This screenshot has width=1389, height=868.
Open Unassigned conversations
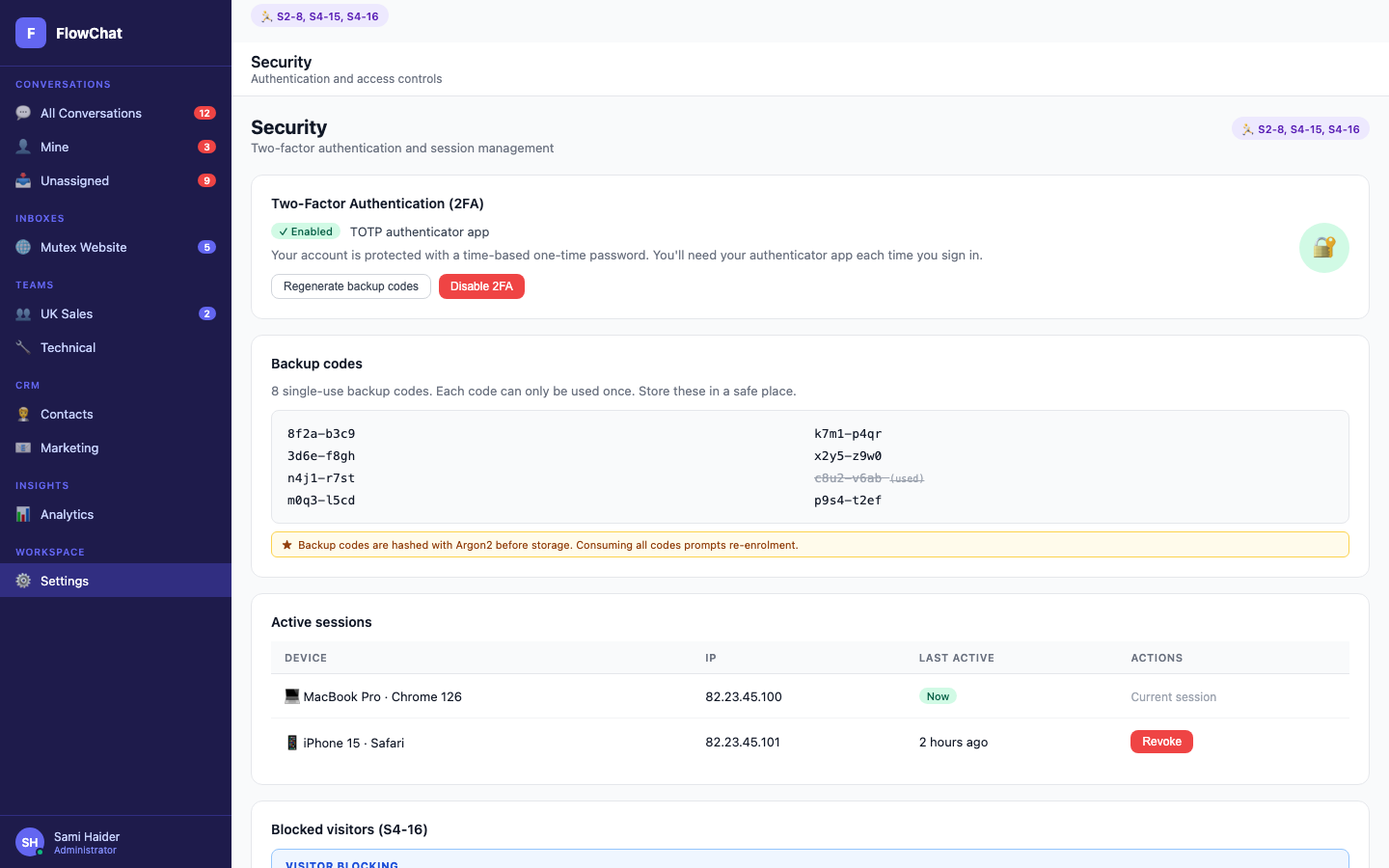coord(116,180)
